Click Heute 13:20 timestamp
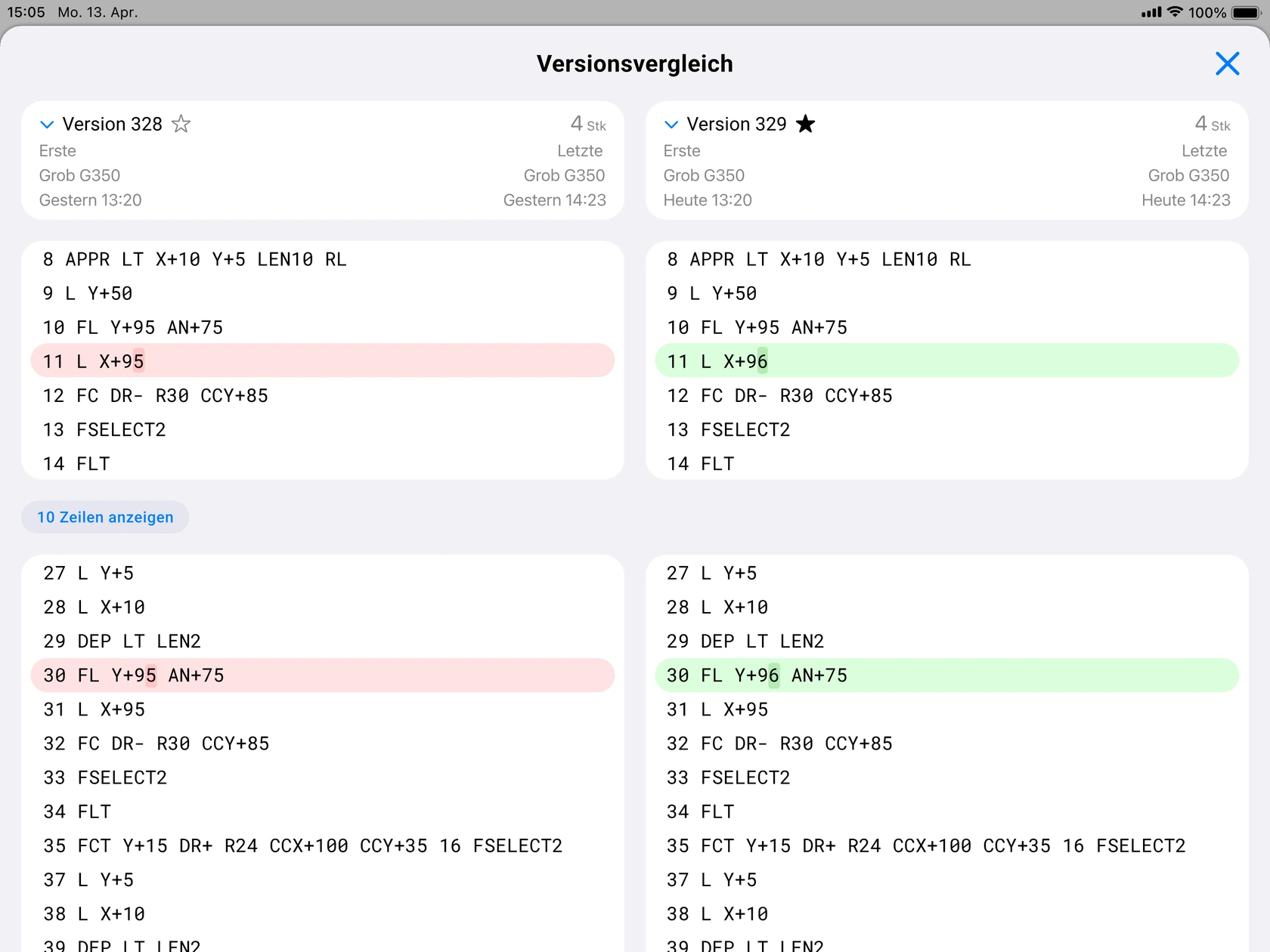The height and width of the screenshot is (952, 1270). tap(708, 200)
